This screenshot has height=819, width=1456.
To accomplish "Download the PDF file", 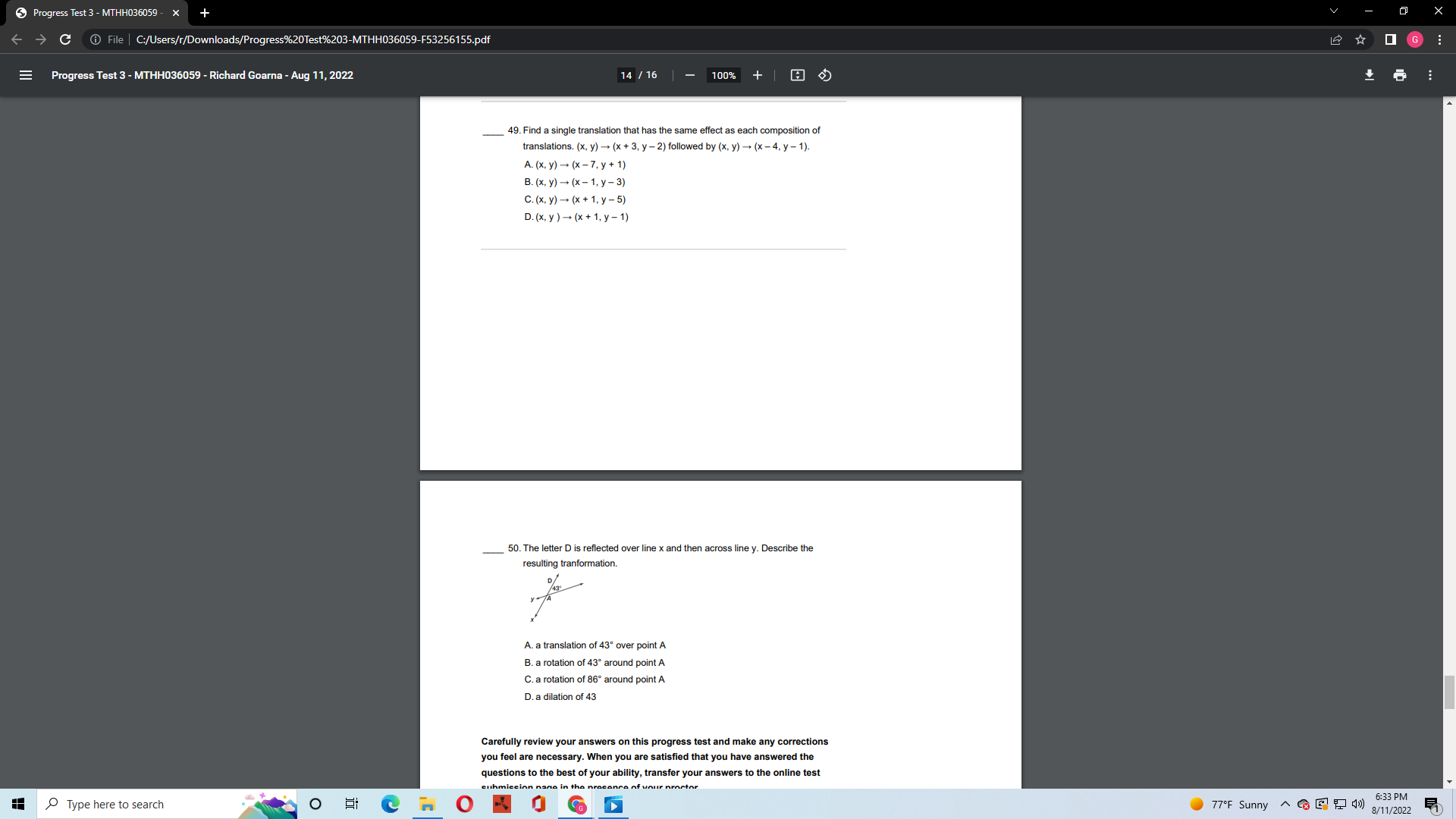I will (1369, 75).
